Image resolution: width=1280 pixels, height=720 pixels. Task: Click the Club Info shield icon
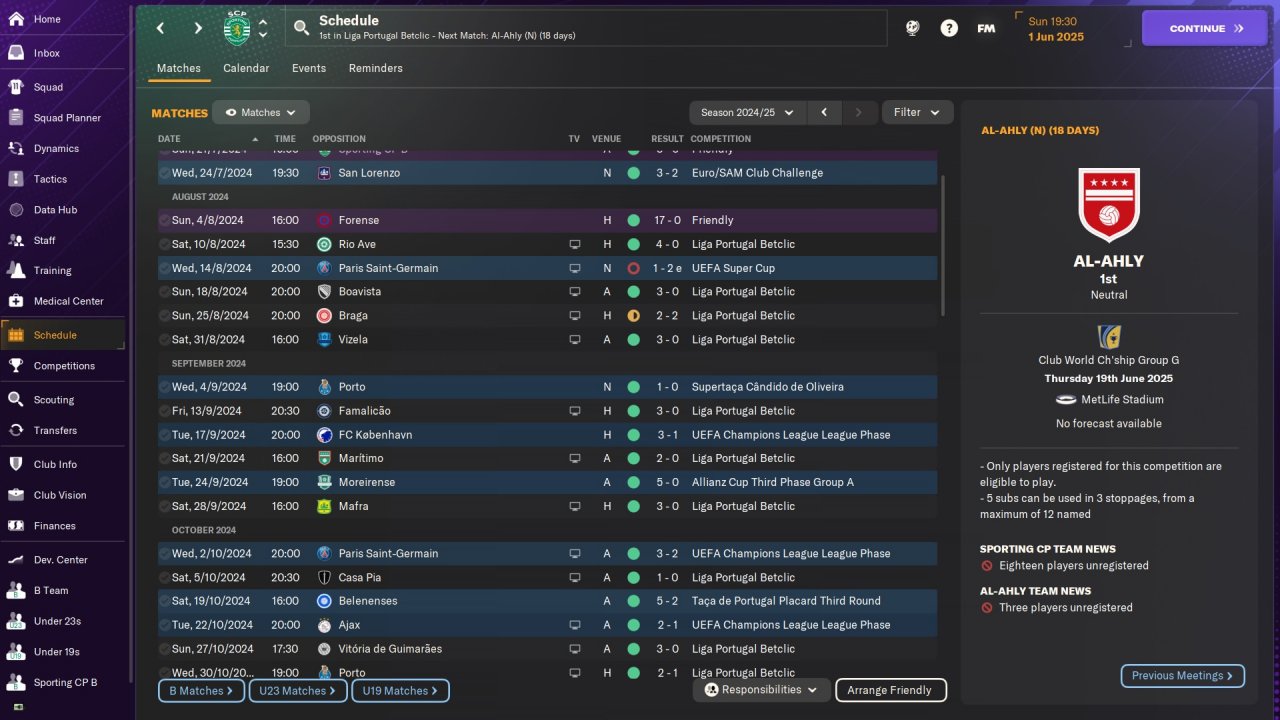16,464
